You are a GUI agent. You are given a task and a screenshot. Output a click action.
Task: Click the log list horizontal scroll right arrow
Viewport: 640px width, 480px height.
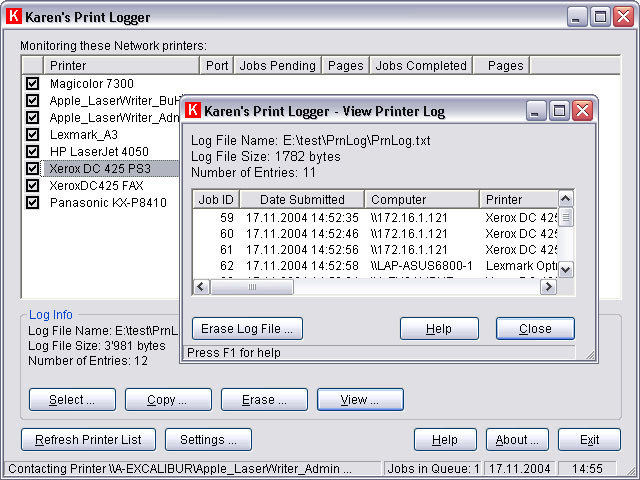click(548, 287)
